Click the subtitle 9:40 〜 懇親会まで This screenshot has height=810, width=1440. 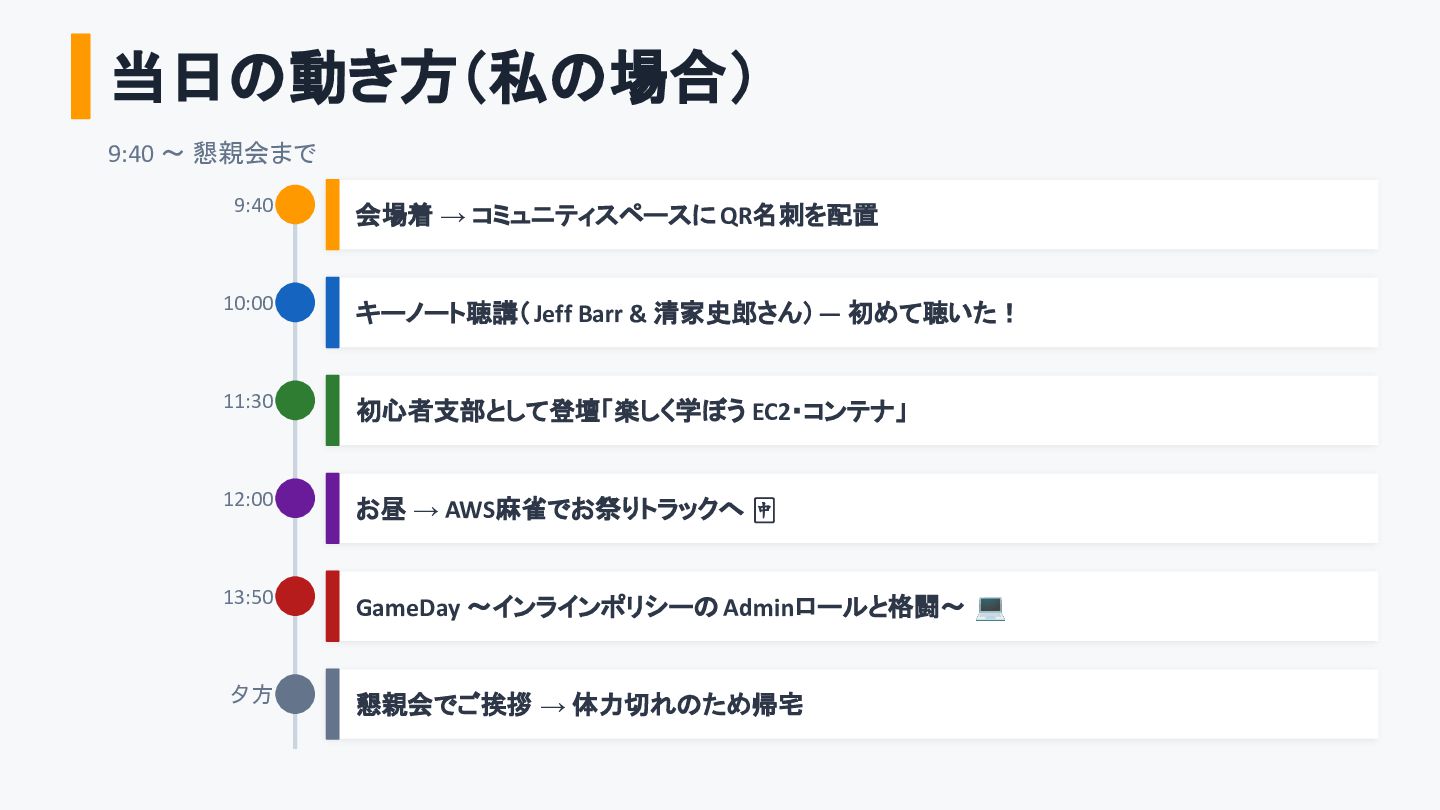[212, 154]
